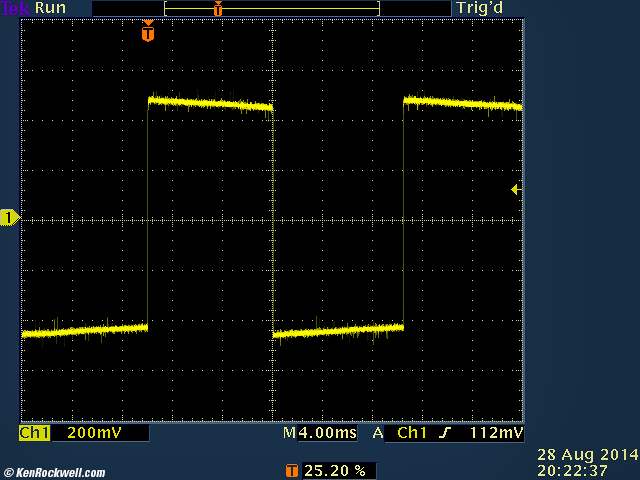Click the 25.20 % horizontal position readout

(333, 469)
